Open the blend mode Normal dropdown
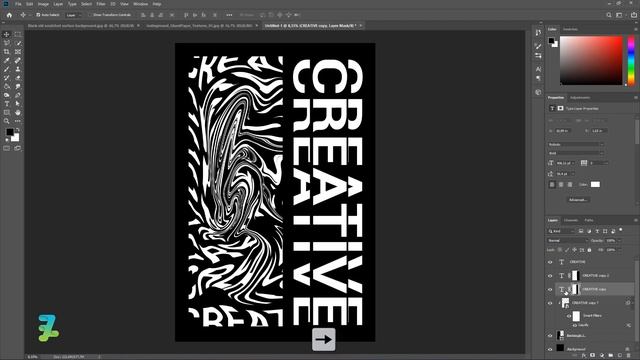 568,240
